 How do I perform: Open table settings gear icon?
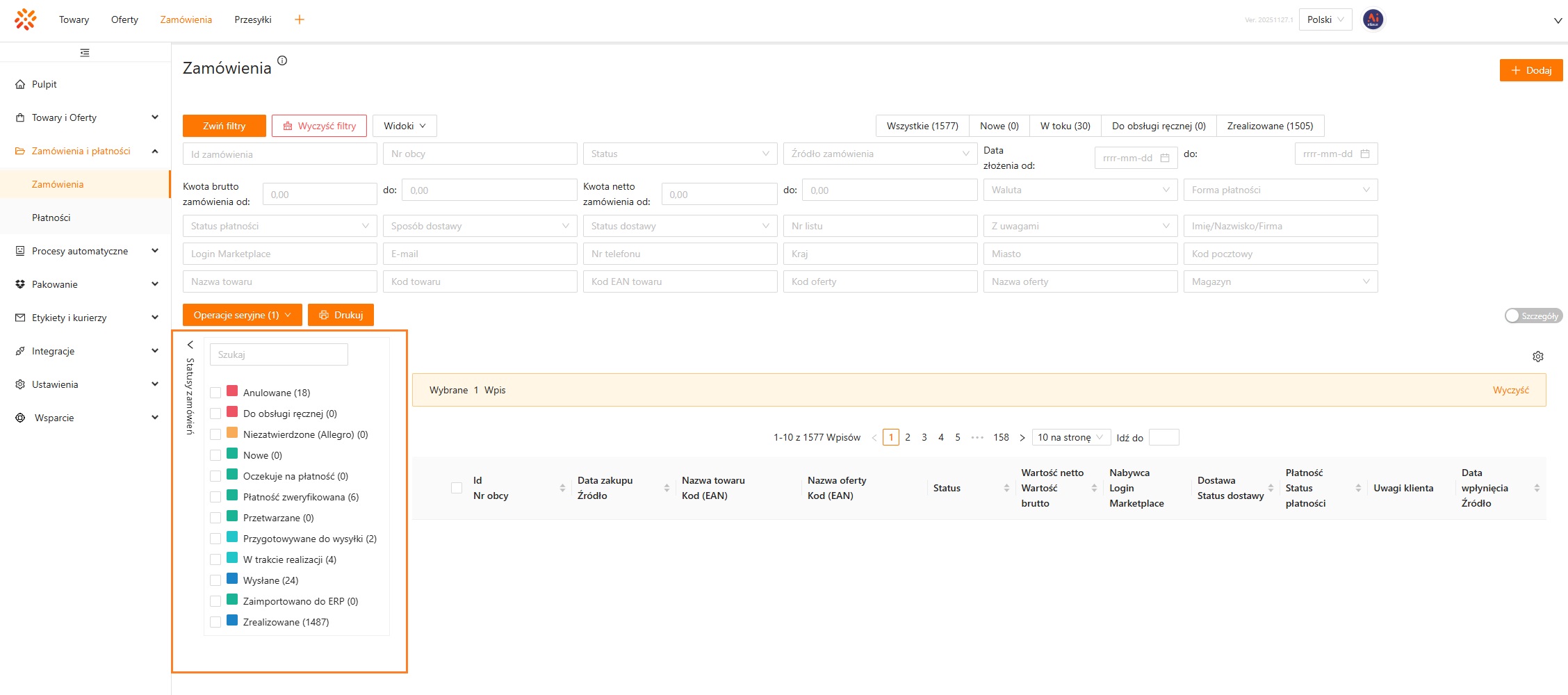coord(1537,357)
